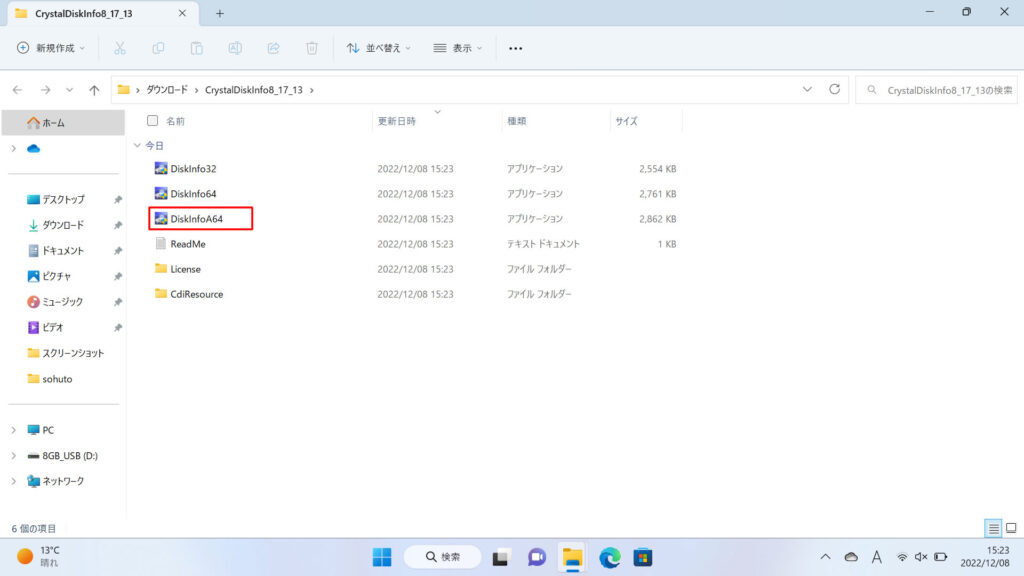This screenshot has height=576, width=1024.
Task: Open スクリーンショット folder in navigation pane
Action: [x=63, y=353]
